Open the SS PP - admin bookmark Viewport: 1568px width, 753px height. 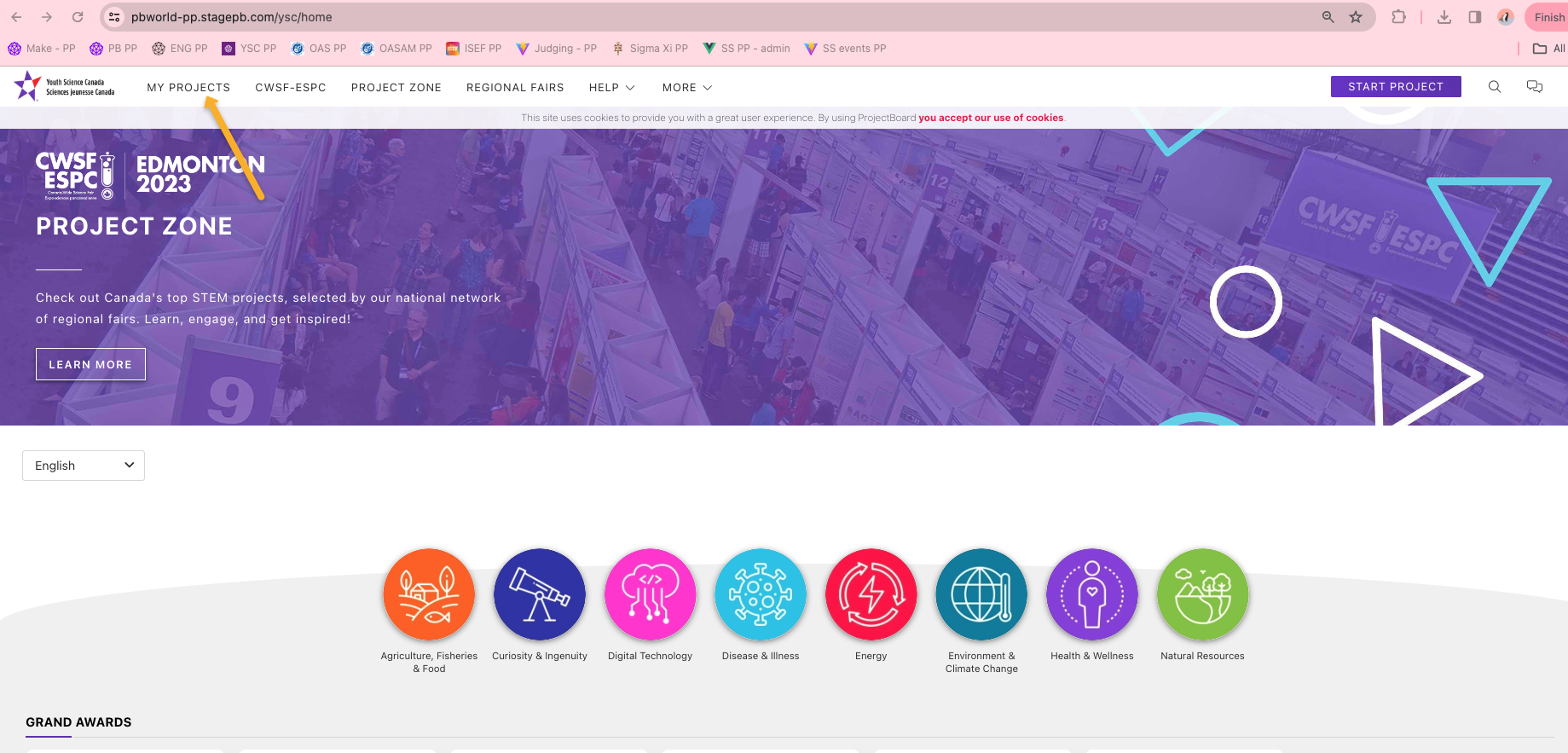coord(746,49)
